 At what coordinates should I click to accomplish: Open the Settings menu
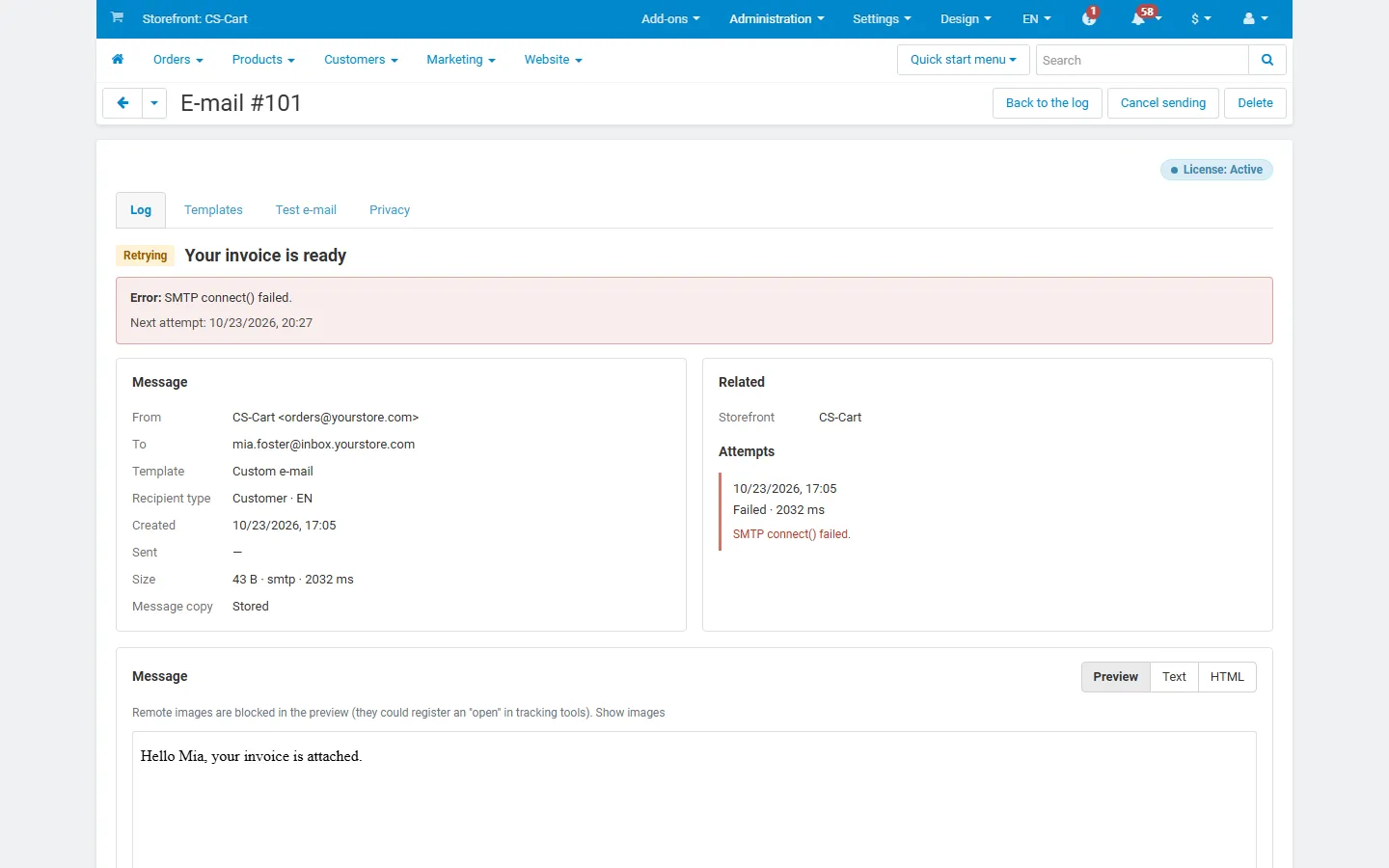(882, 18)
